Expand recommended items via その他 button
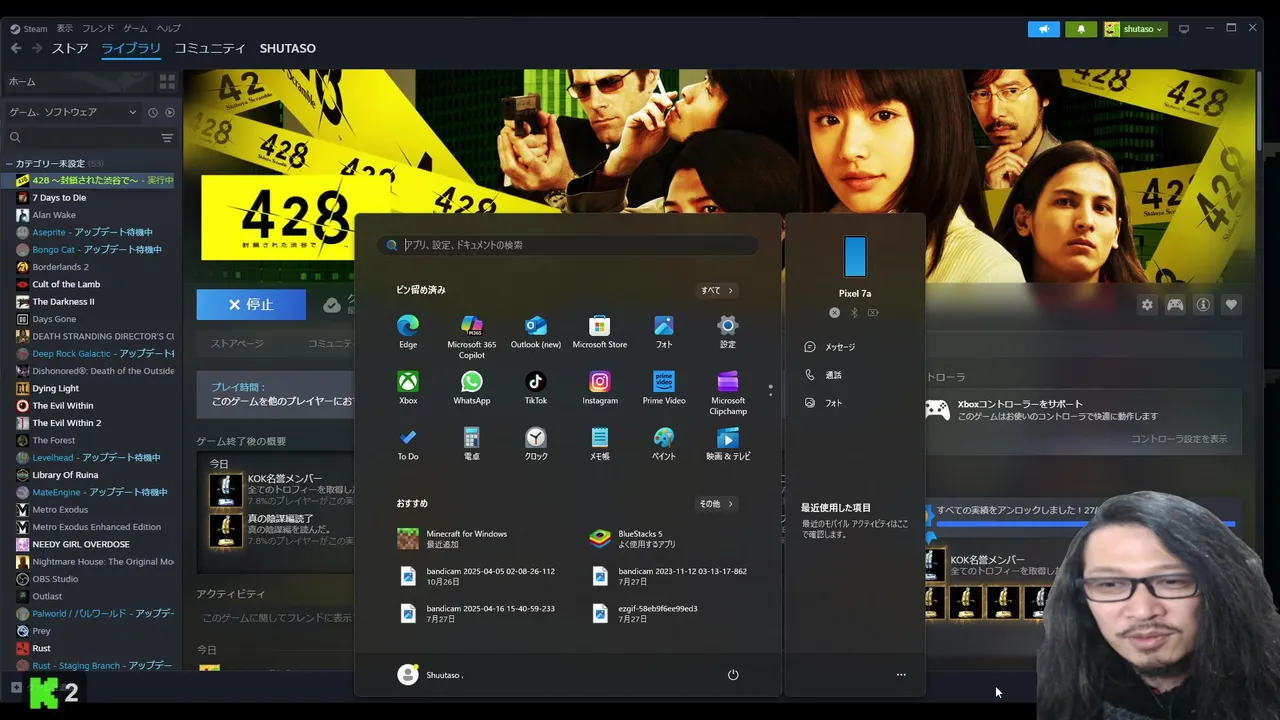The width and height of the screenshot is (1280, 720). pyautogui.click(x=717, y=504)
